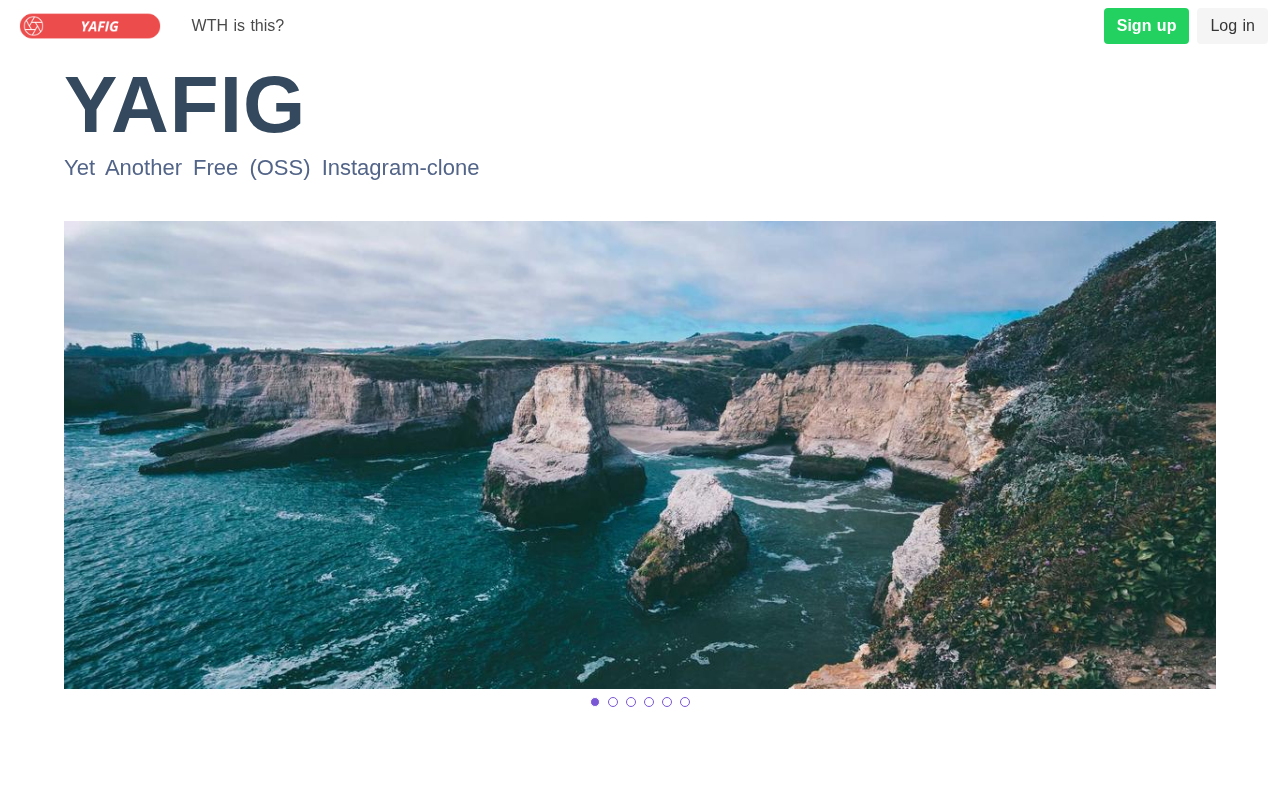Click the large YAFIG page heading
Viewport: 1280px width, 800px height.
[x=184, y=105]
